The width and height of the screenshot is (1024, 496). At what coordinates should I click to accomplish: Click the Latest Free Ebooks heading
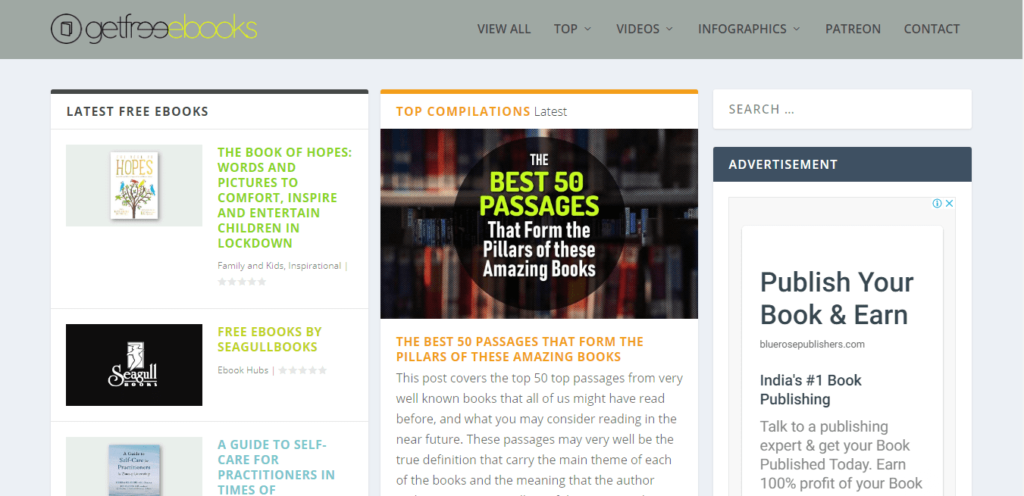[137, 112]
